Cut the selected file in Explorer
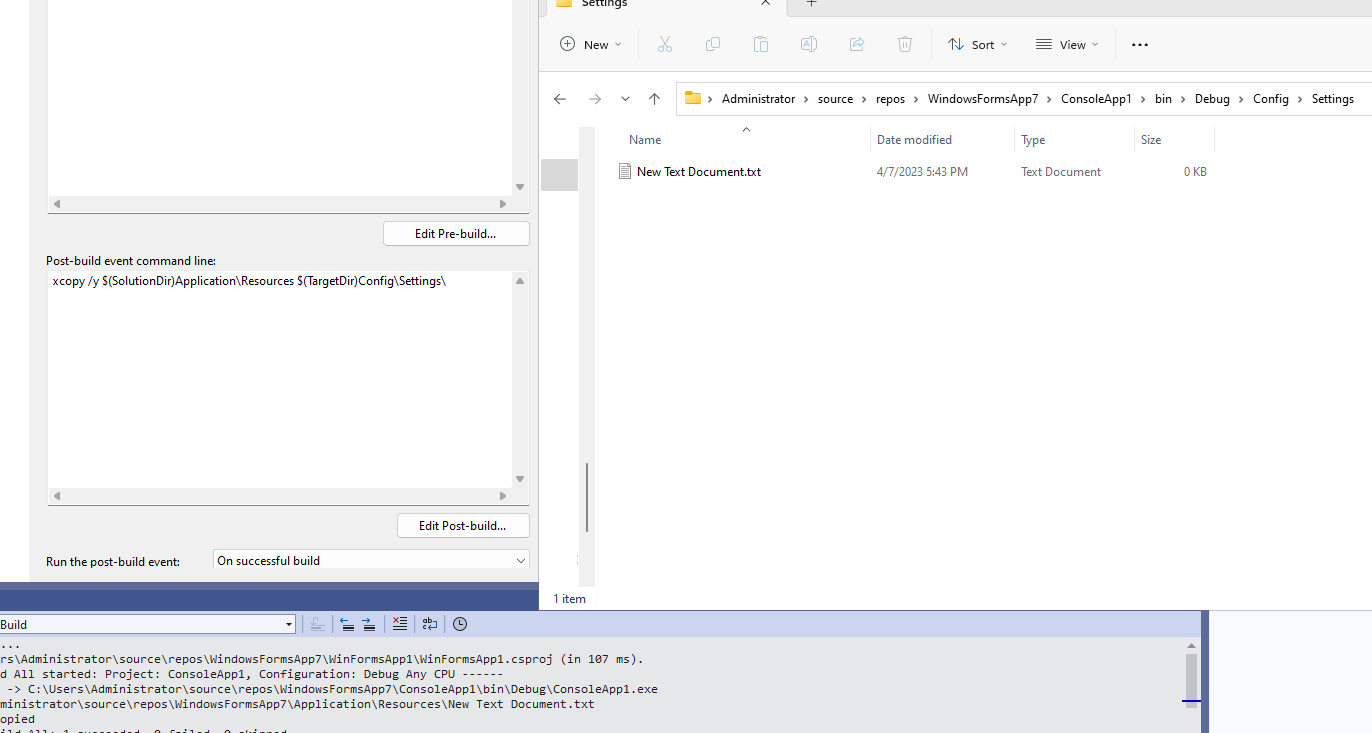Image resolution: width=1372 pixels, height=733 pixels. pos(664,44)
